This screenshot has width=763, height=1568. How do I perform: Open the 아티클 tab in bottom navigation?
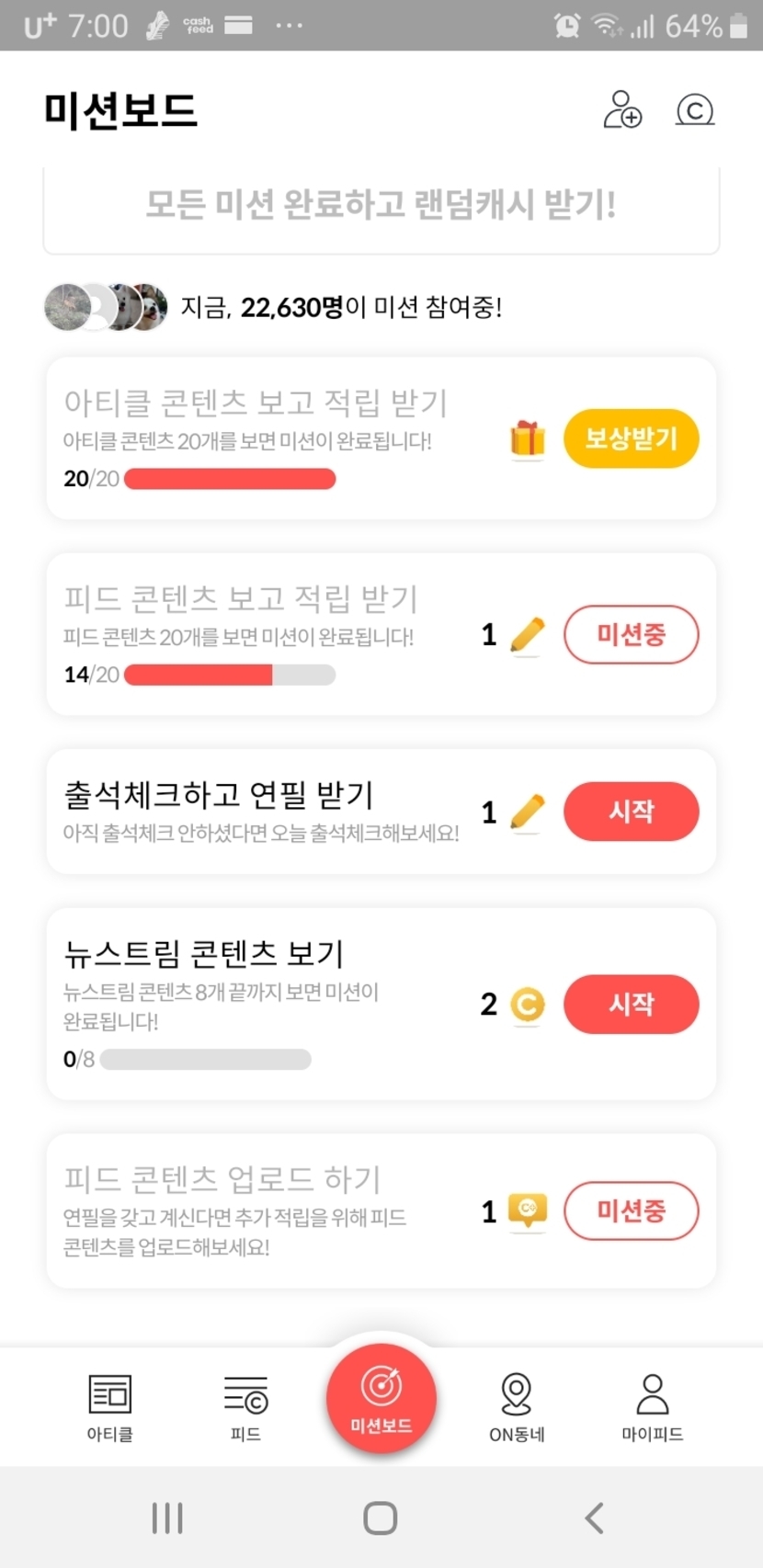pyautogui.click(x=110, y=1406)
